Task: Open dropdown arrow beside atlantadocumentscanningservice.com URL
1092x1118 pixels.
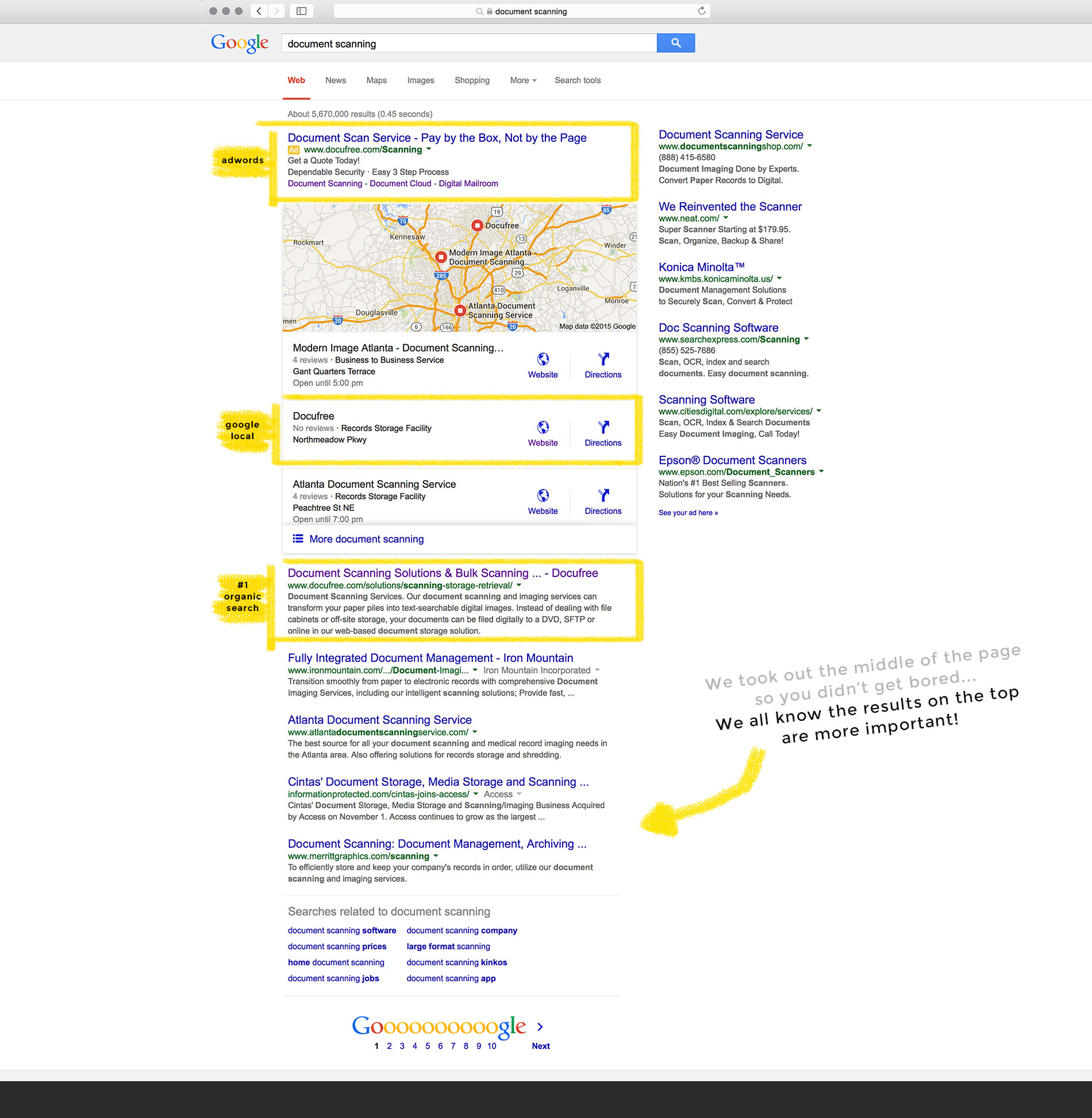Action: pyautogui.click(x=475, y=732)
